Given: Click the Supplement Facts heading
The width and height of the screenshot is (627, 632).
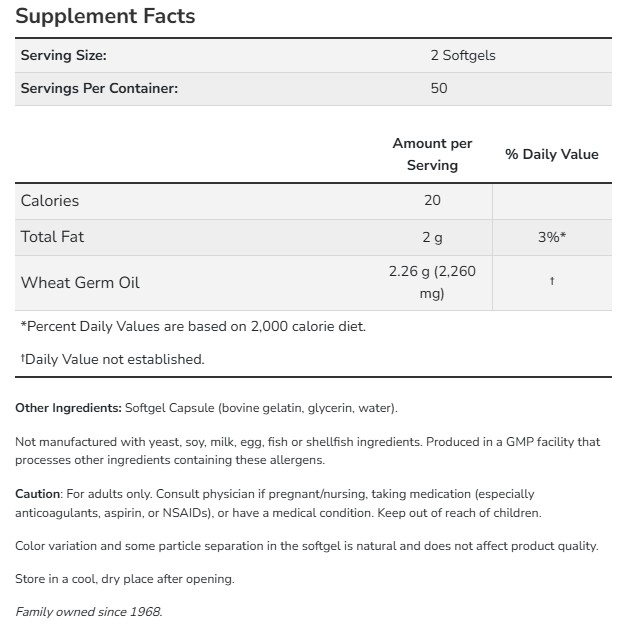Looking at the screenshot, I should pyautogui.click(x=105, y=16).
